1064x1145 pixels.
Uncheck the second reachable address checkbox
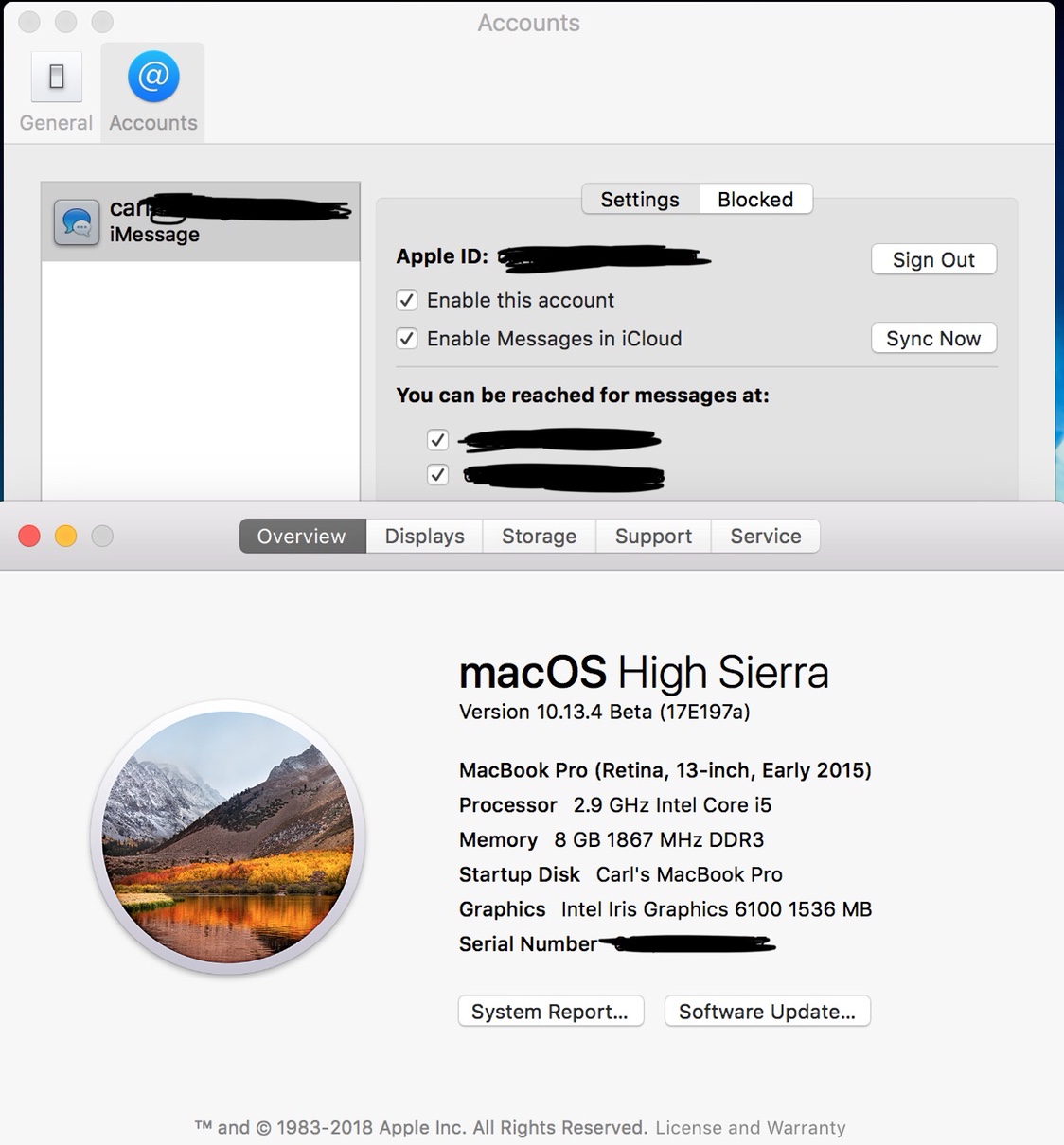tap(437, 474)
